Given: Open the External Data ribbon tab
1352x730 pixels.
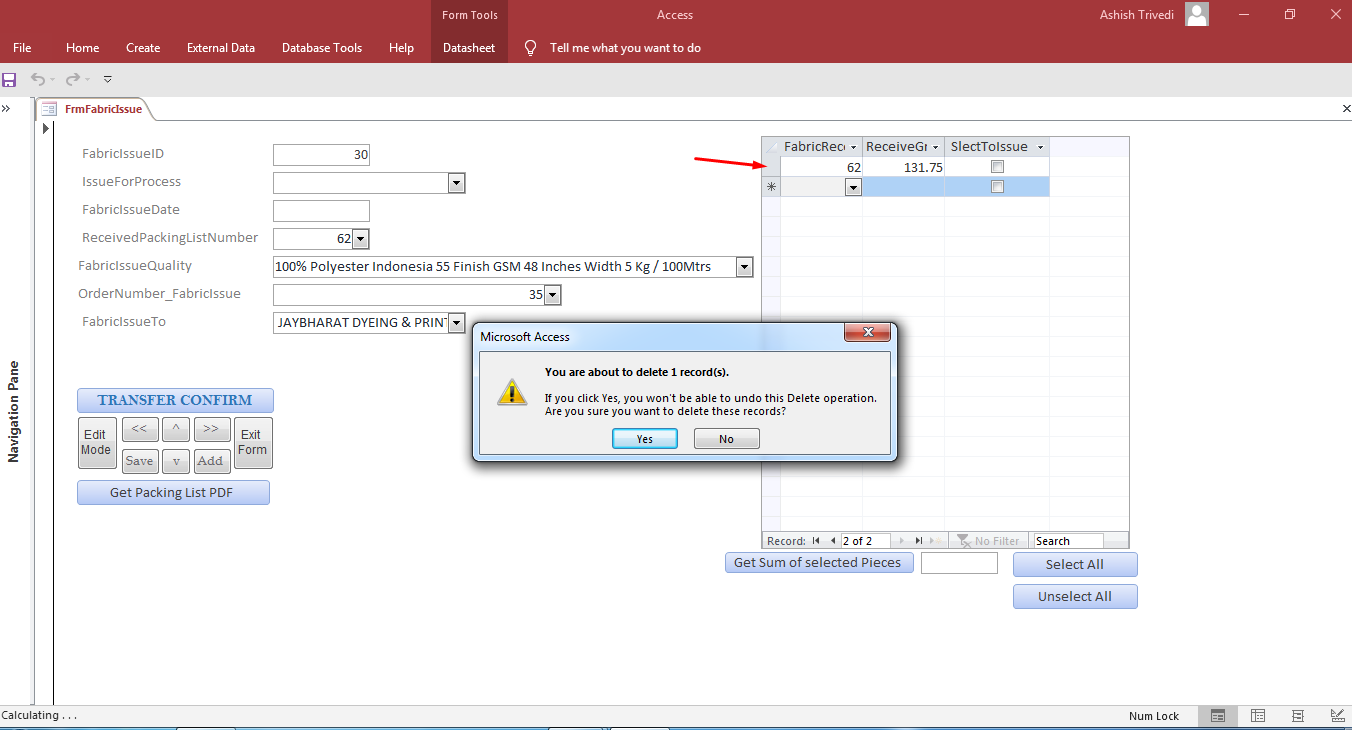Looking at the screenshot, I should coord(221,47).
